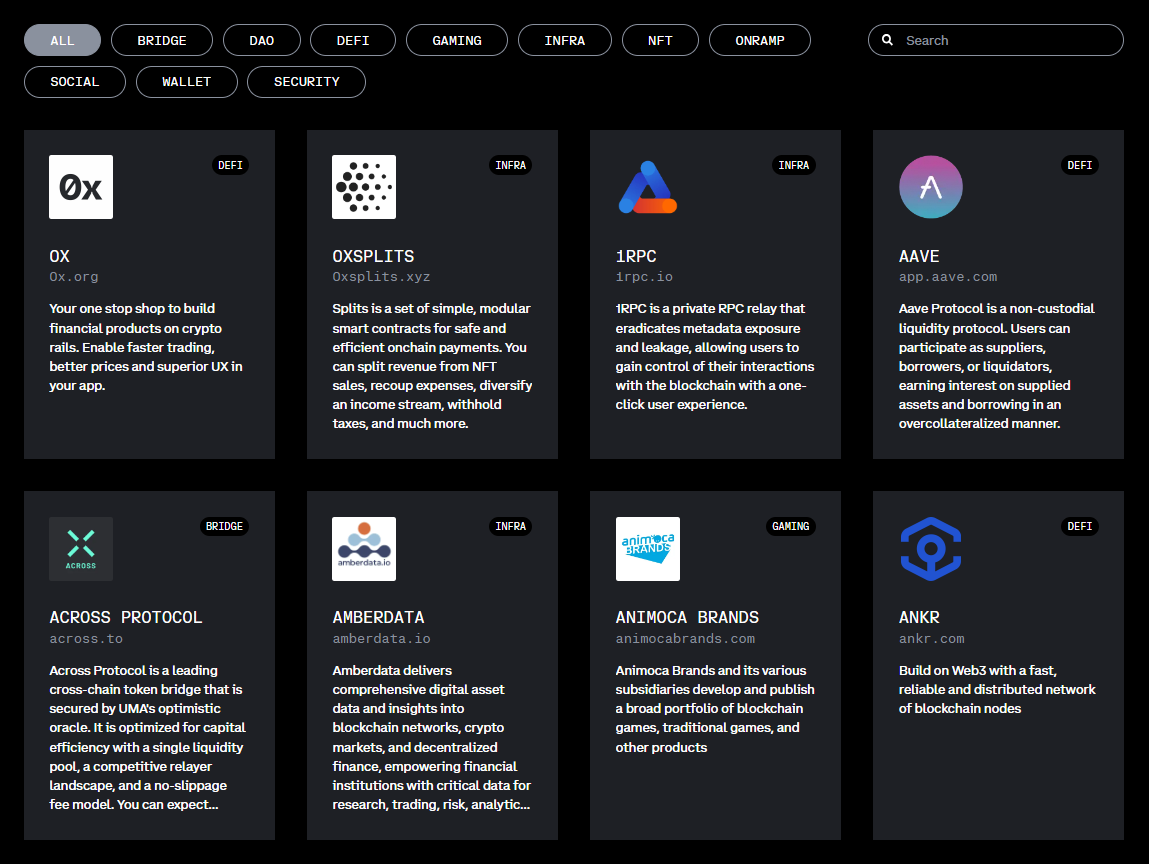This screenshot has width=1149, height=864.
Task: Open the AAVE card title
Action: pos(919,256)
